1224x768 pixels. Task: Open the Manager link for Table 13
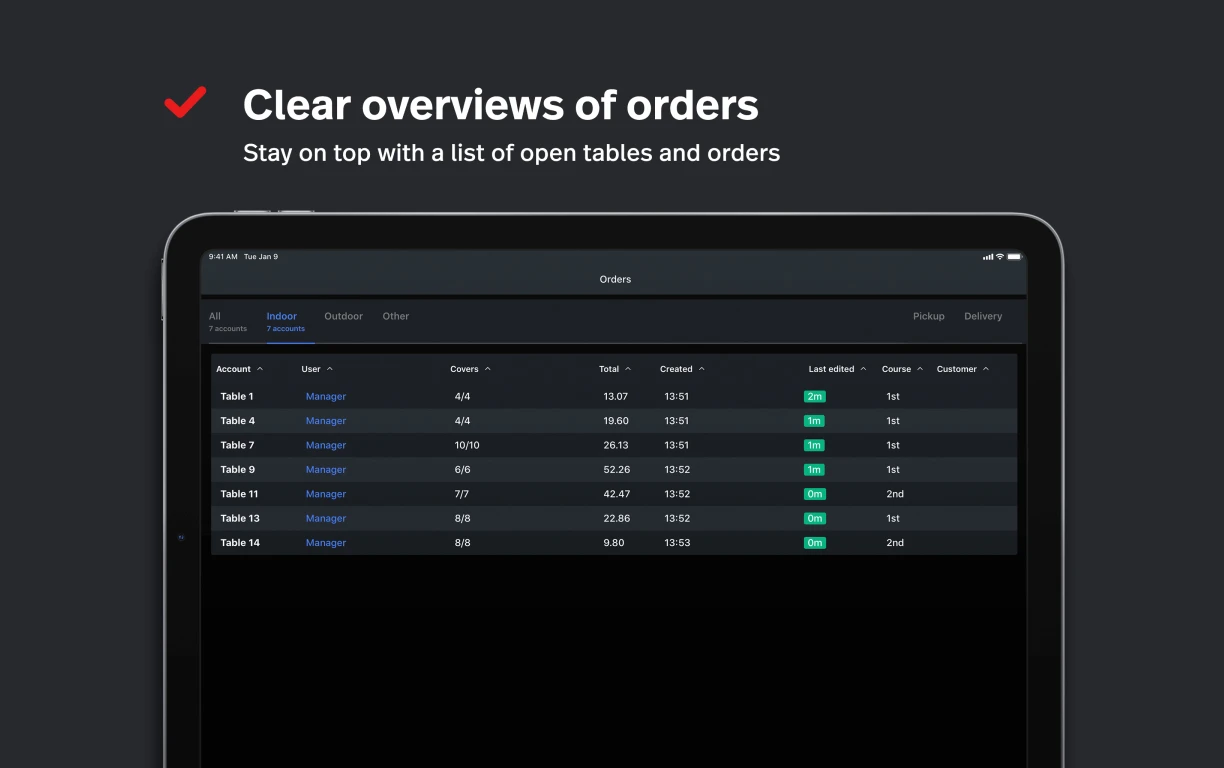pyautogui.click(x=326, y=519)
